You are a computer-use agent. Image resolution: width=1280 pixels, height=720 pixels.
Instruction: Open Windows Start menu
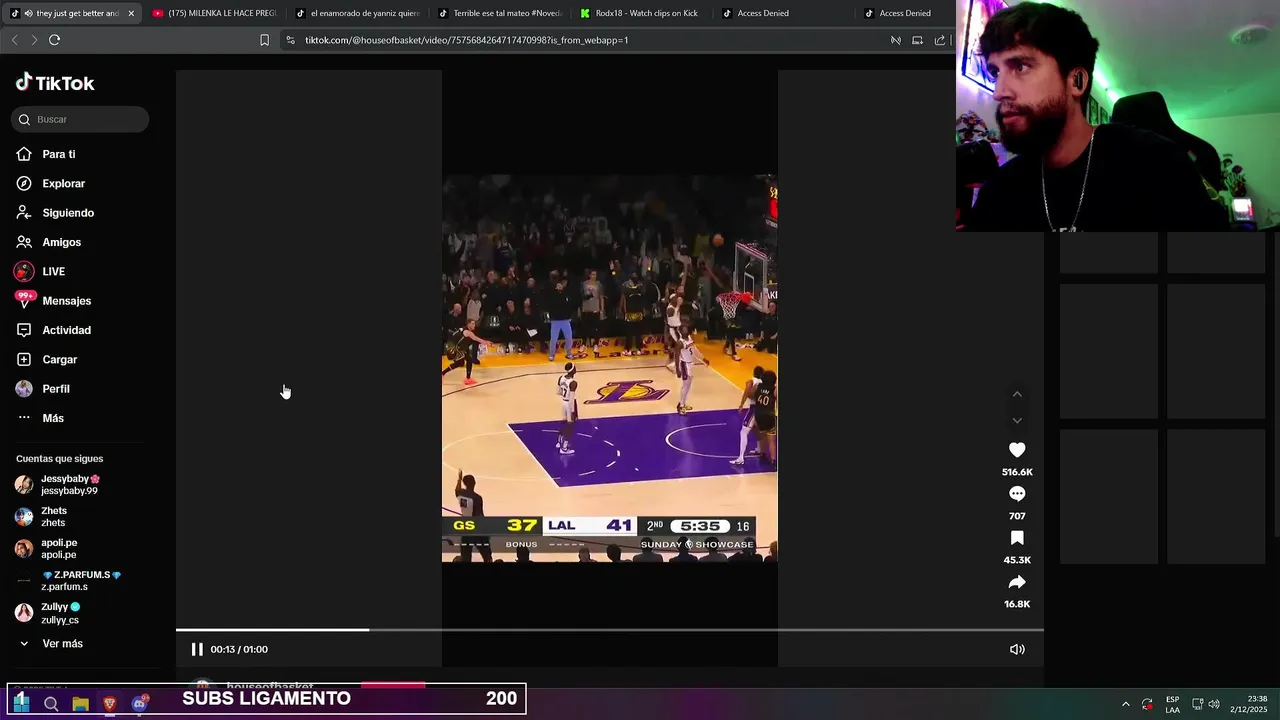[x=21, y=703]
